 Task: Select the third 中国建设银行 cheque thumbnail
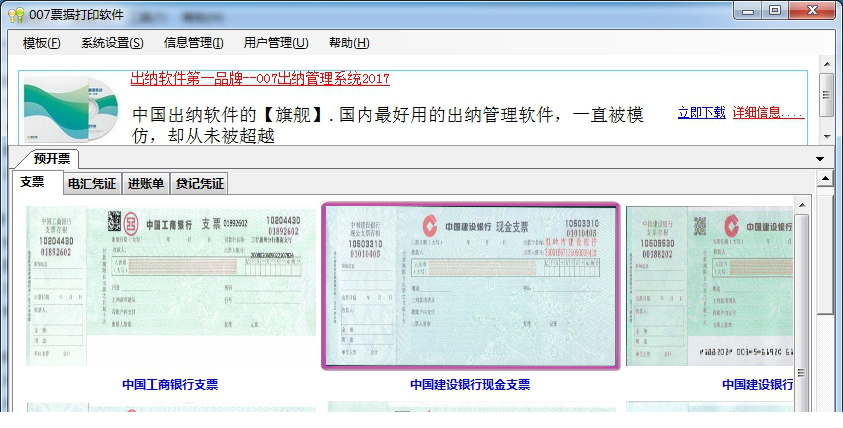pyautogui.click(x=710, y=286)
